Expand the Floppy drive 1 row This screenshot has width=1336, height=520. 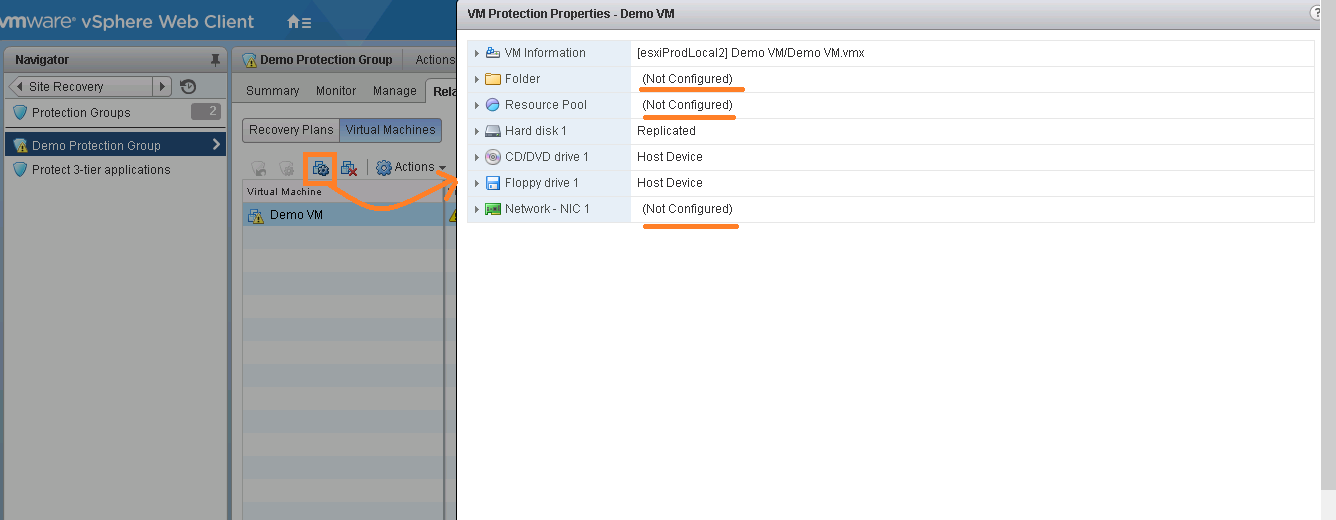[477, 183]
